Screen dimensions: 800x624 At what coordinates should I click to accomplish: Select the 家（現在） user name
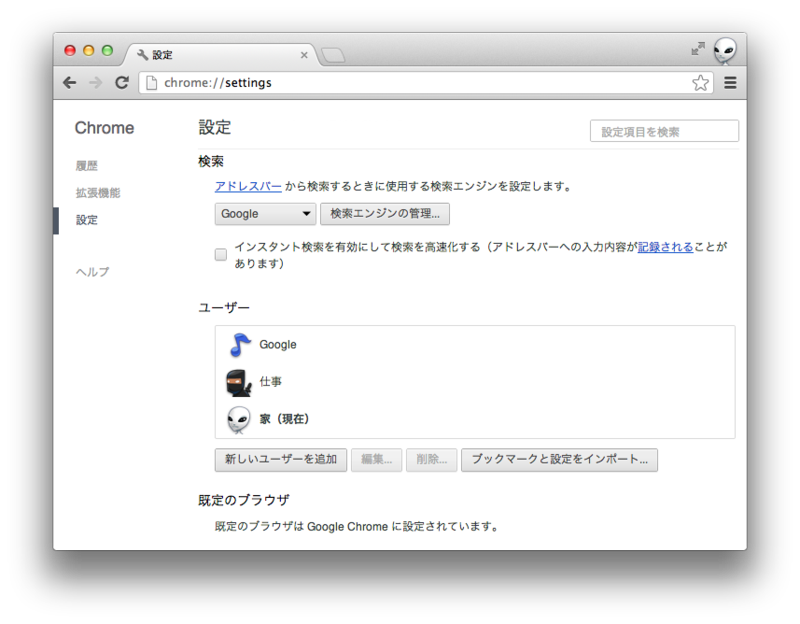pos(284,419)
